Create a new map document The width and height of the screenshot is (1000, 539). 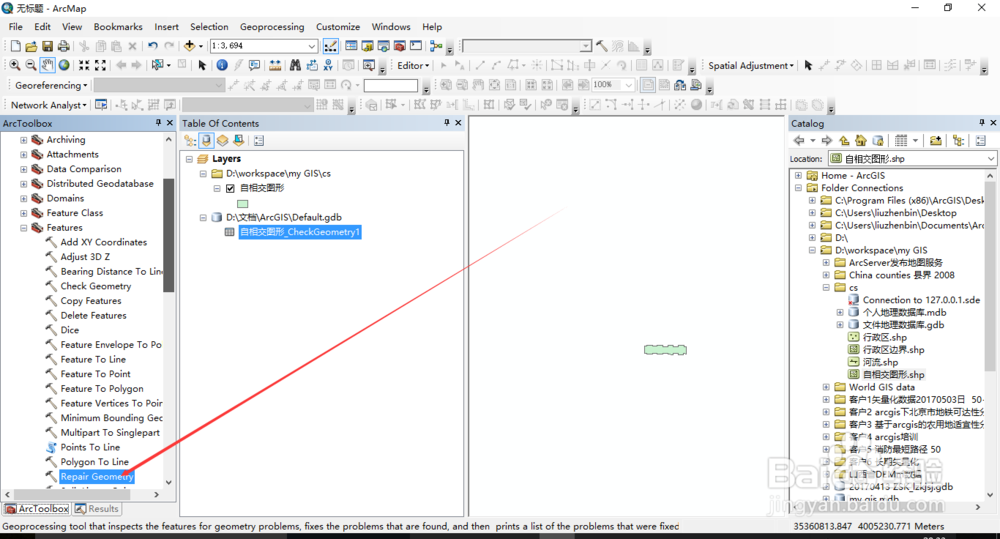point(15,46)
